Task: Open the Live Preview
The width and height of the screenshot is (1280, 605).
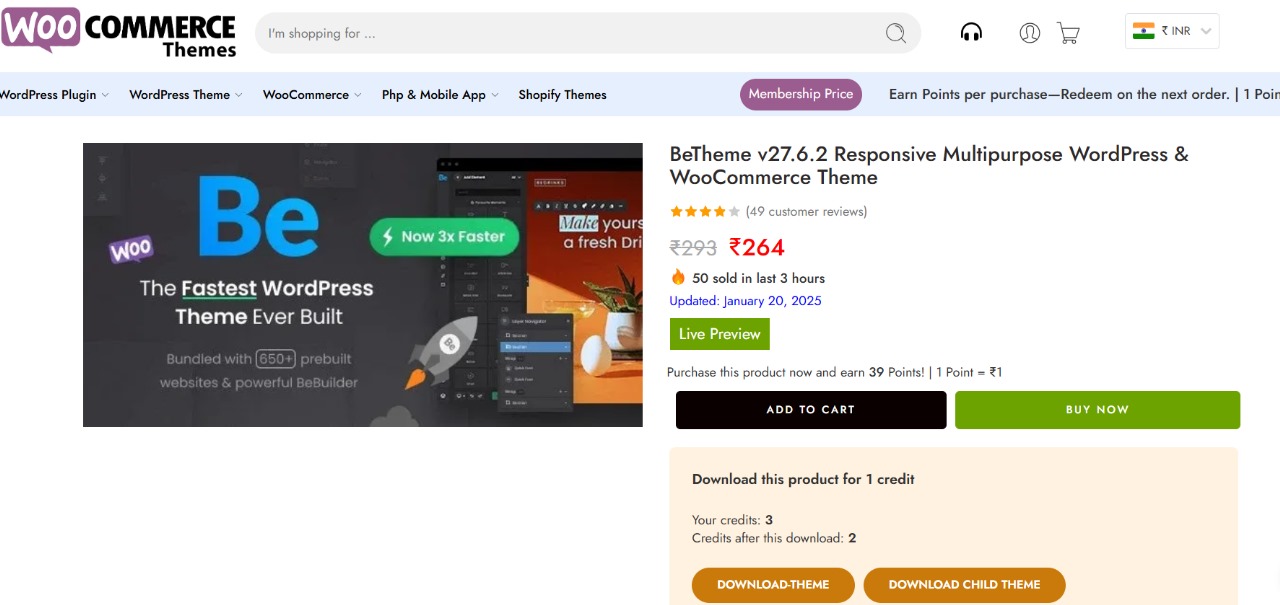Action: pos(719,333)
